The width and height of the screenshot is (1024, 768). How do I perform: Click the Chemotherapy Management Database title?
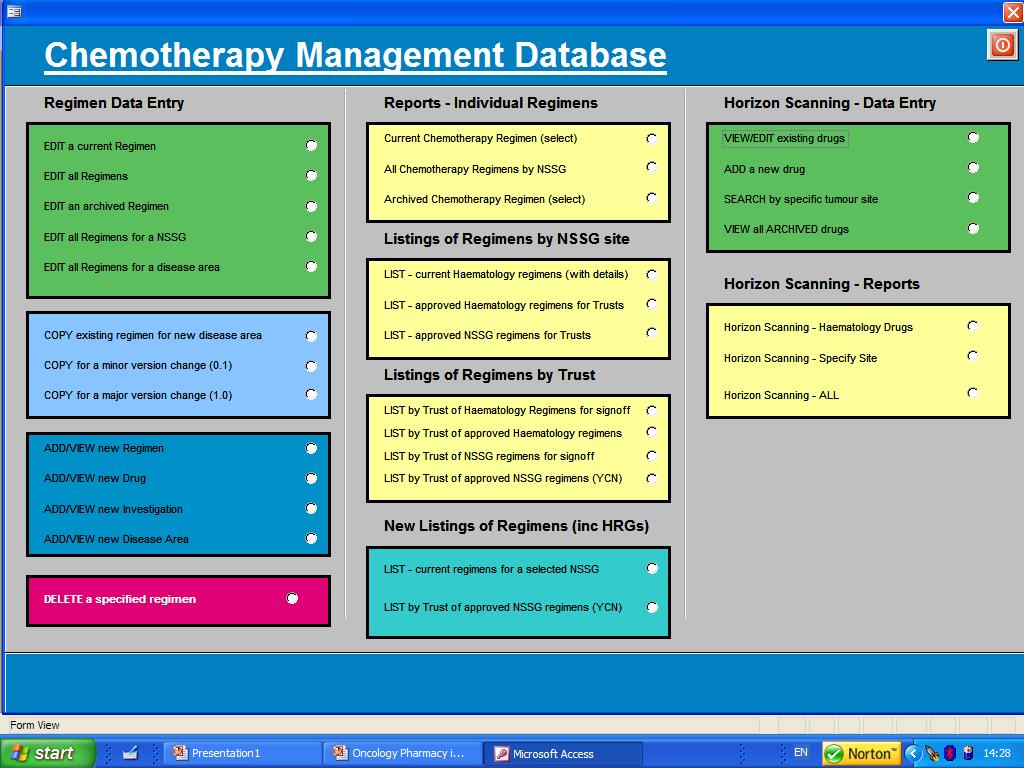click(x=355, y=55)
